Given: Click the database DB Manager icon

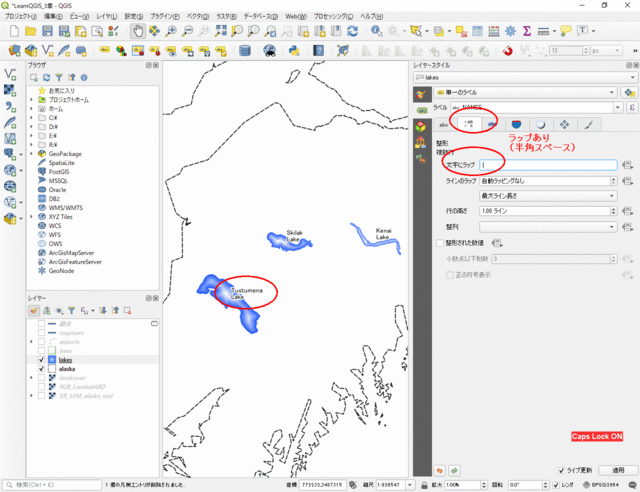Looking at the screenshot, I should tap(244, 51).
